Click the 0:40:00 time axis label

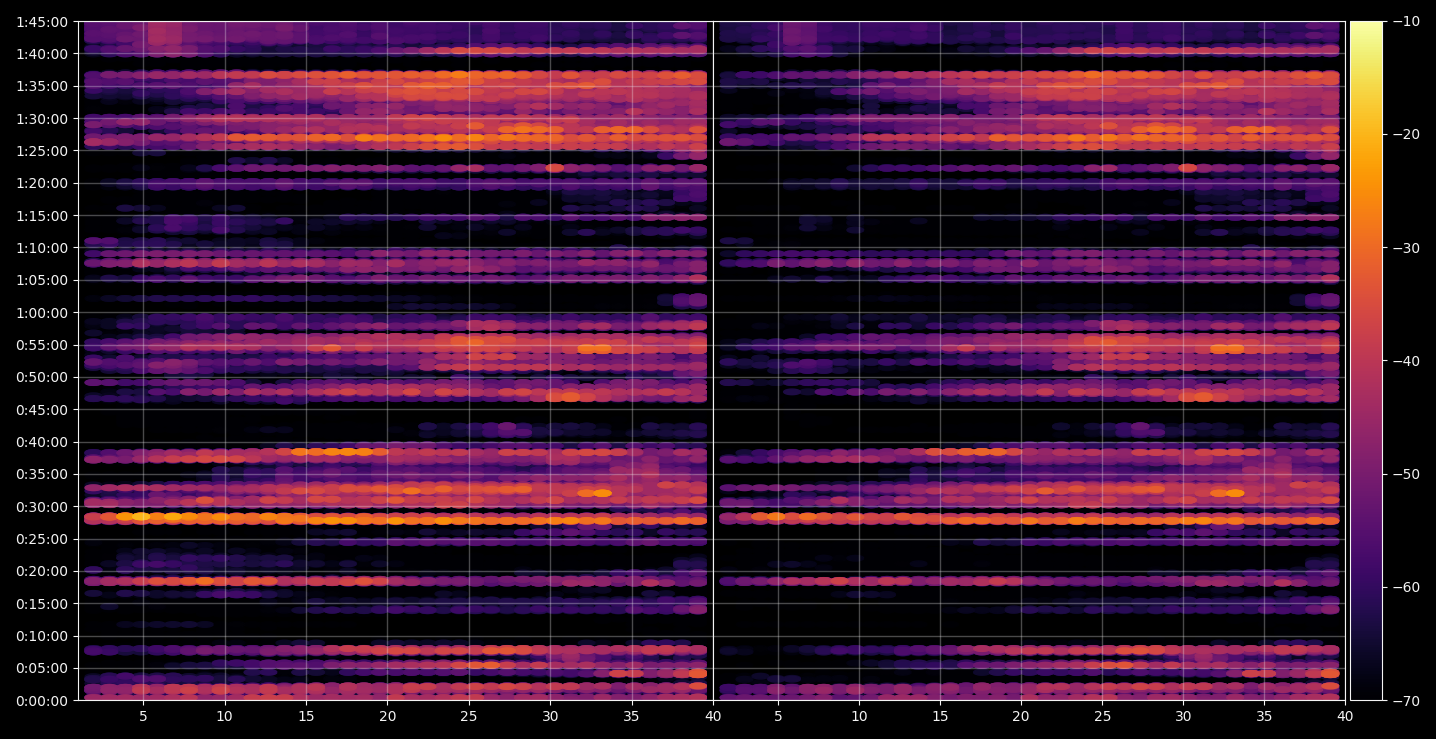tap(42, 442)
